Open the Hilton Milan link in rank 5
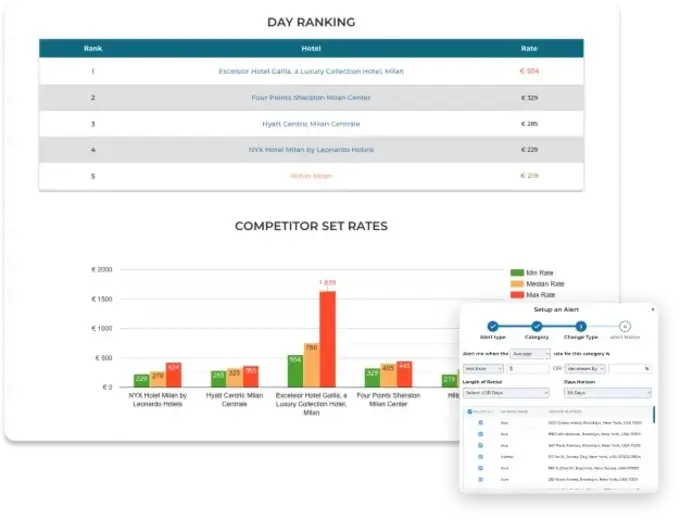The width and height of the screenshot is (680, 520). coord(311,176)
